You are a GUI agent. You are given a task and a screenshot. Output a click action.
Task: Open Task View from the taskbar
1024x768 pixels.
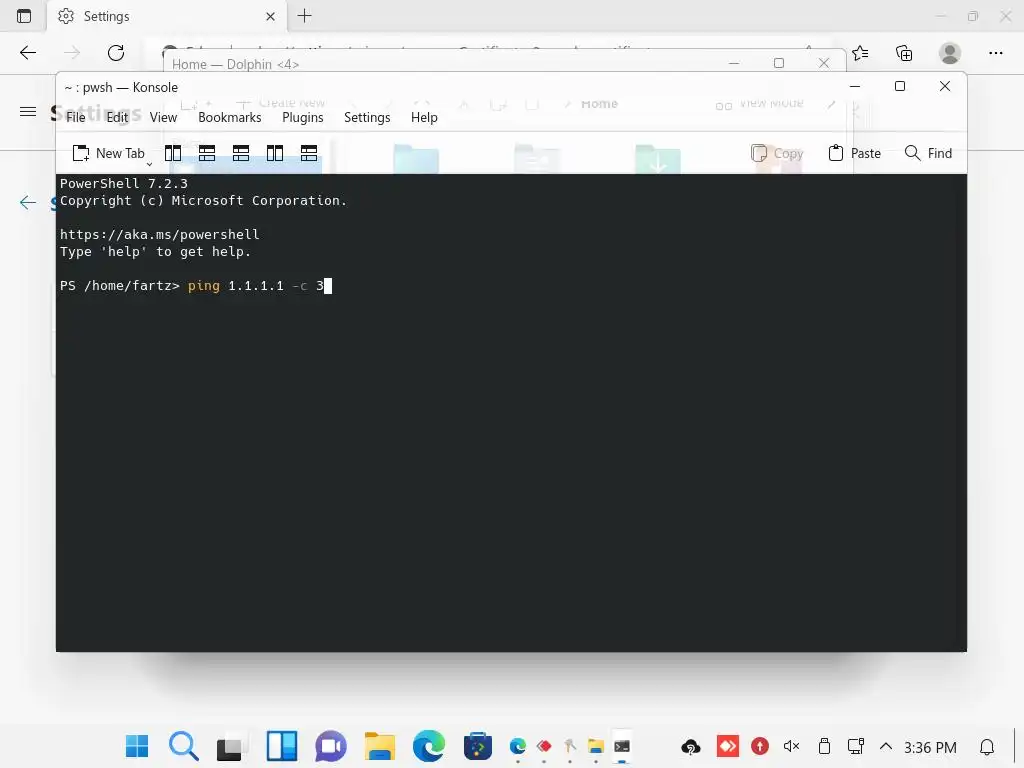tap(229, 748)
